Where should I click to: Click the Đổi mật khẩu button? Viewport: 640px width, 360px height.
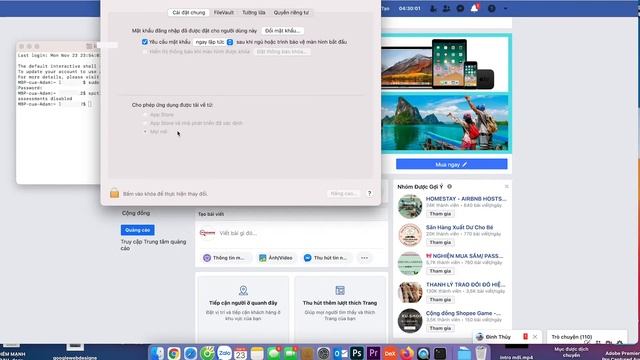point(282,31)
